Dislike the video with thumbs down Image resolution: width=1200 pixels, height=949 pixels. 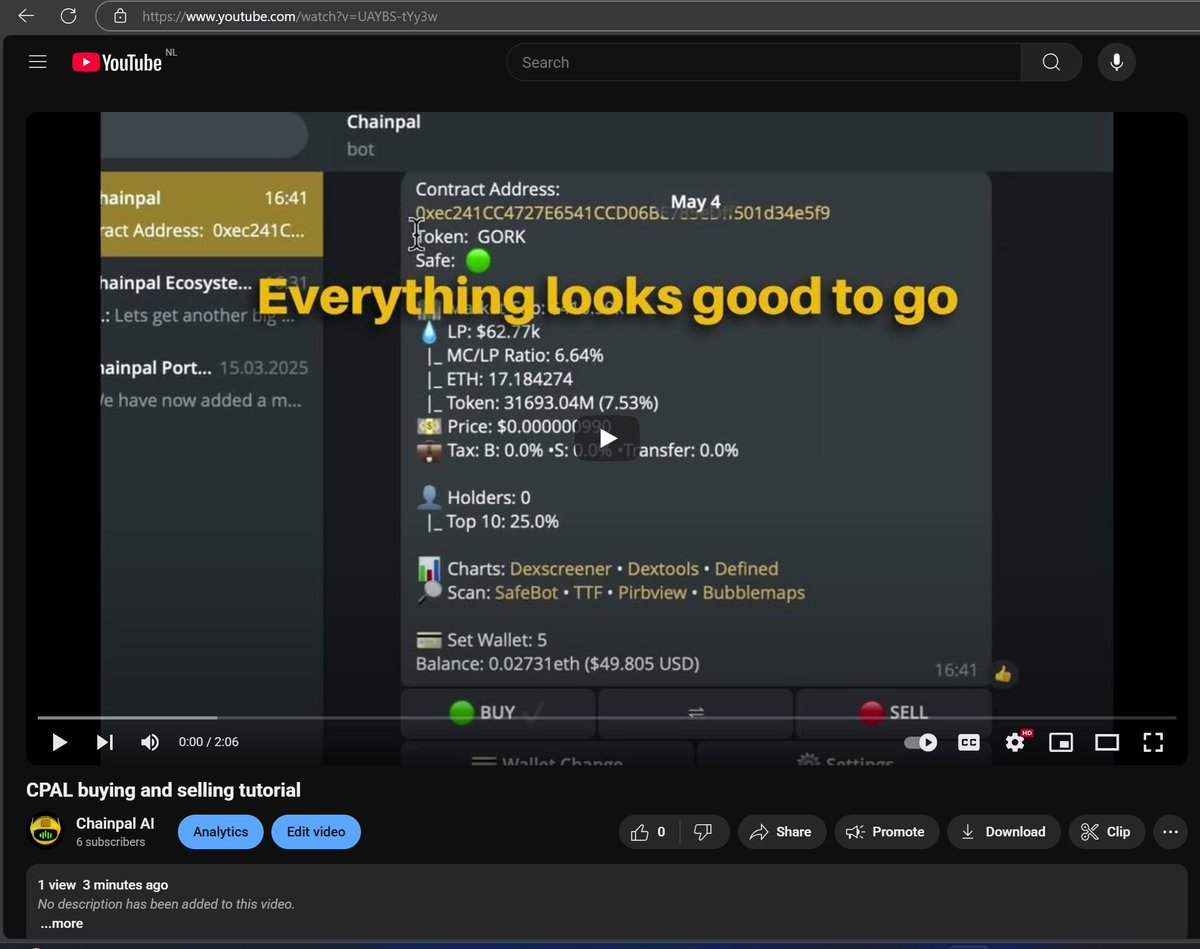703,832
